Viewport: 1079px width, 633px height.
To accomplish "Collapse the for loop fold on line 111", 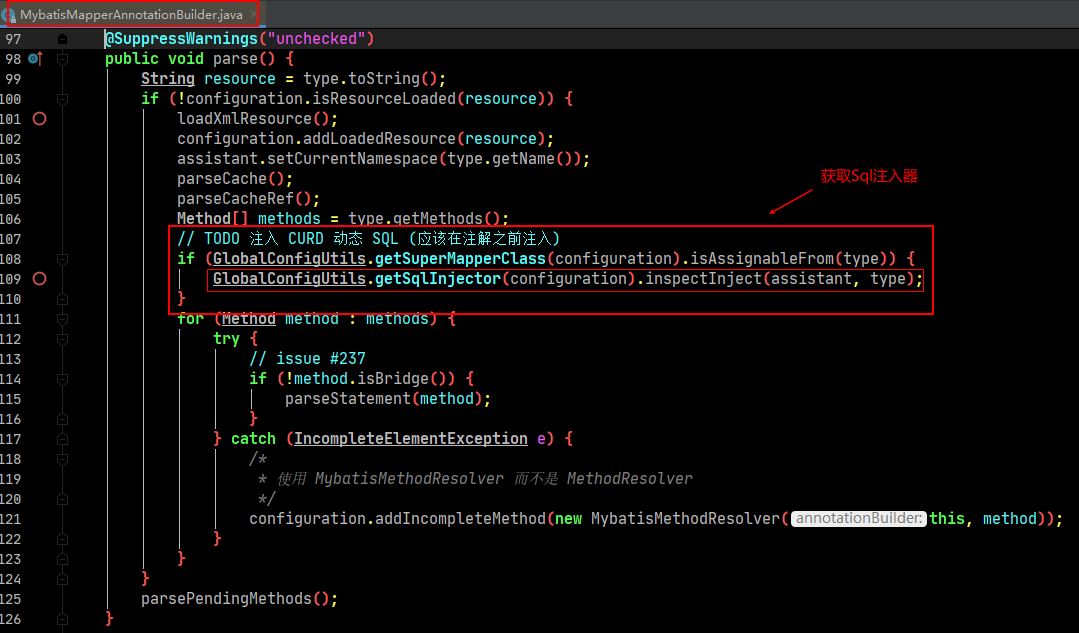I will (63, 319).
